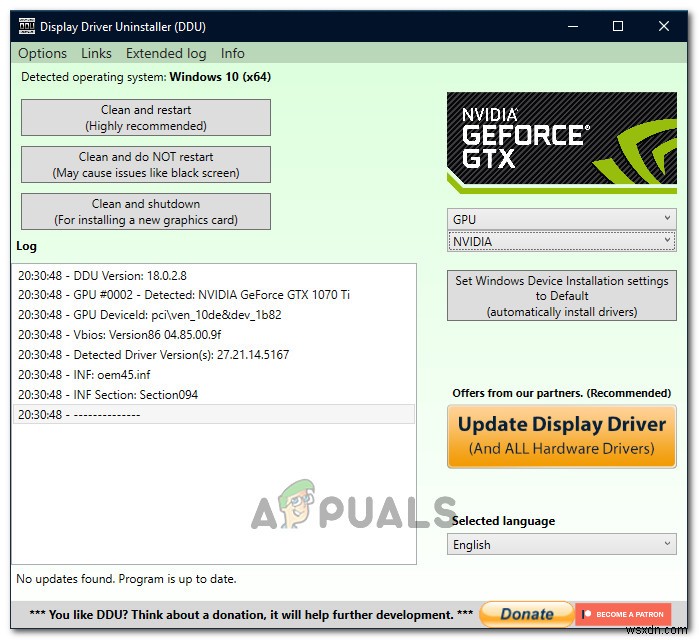Select log line INF Section: Section094
The height and width of the screenshot is (640, 699).
214,395
